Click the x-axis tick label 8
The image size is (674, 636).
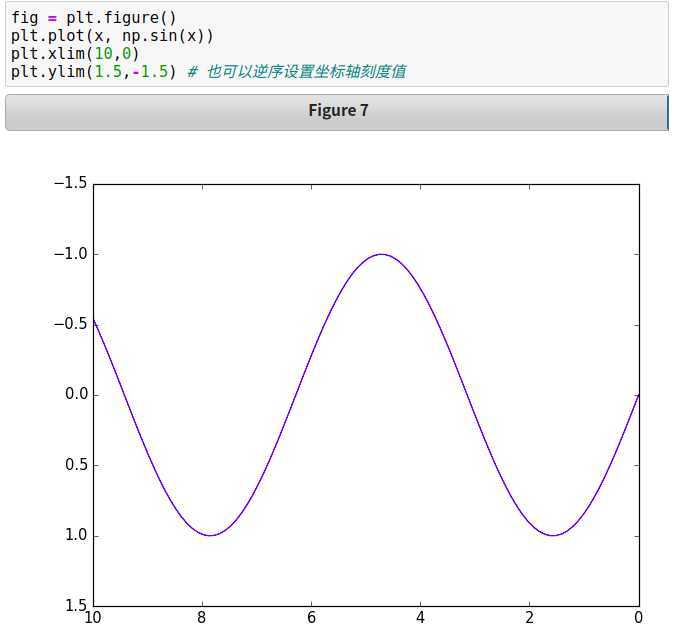click(x=202, y=618)
